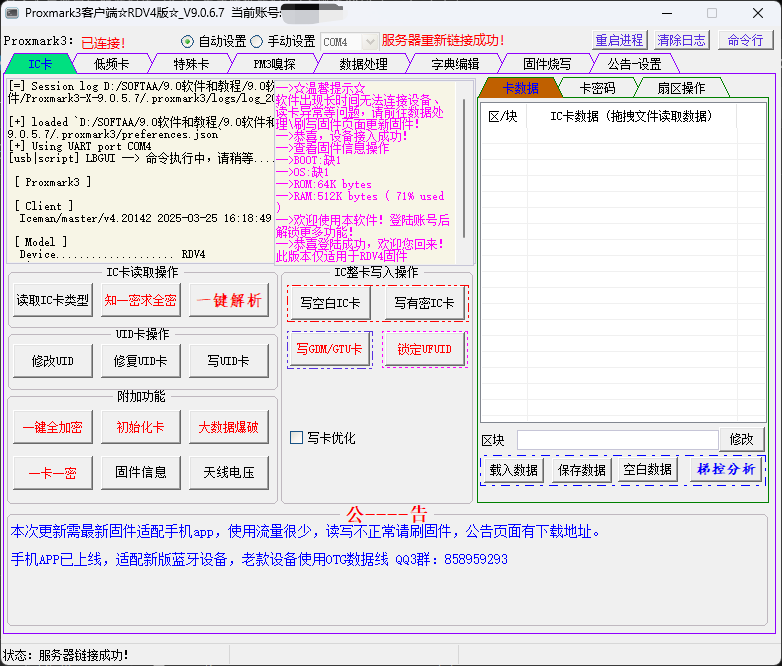The height and width of the screenshot is (666, 782).
Task: Open the 公告-设置 tab
Action: click(x=634, y=64)
